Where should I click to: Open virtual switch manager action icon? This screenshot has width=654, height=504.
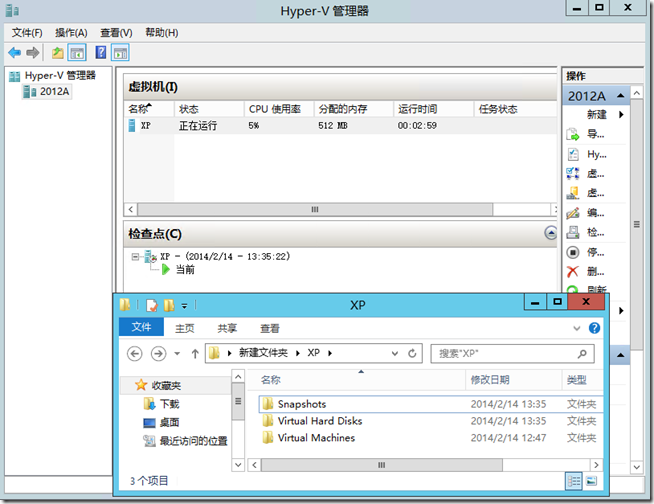click(x=573, y=174)
